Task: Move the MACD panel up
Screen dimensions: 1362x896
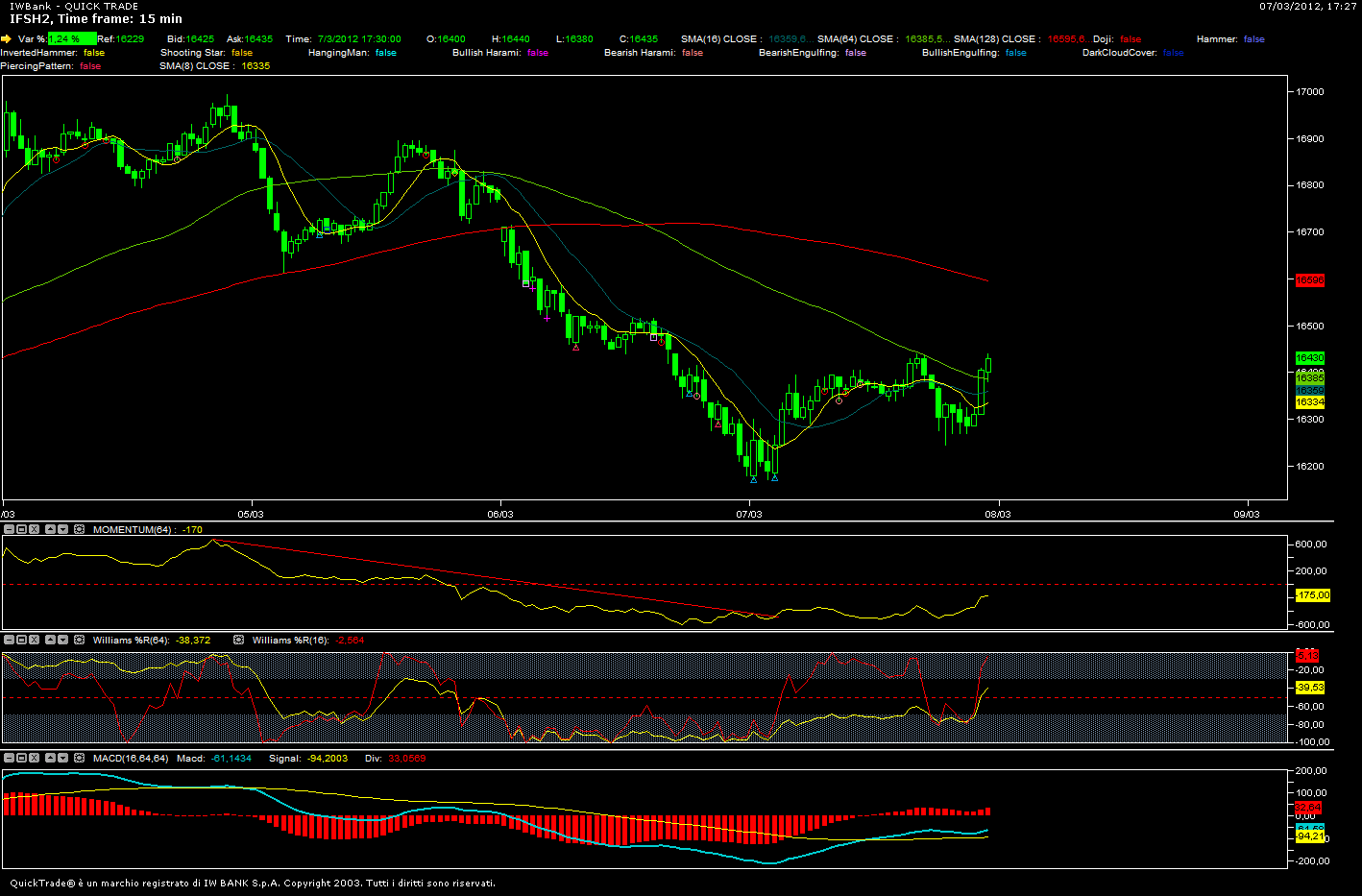Action: (51, 758)
